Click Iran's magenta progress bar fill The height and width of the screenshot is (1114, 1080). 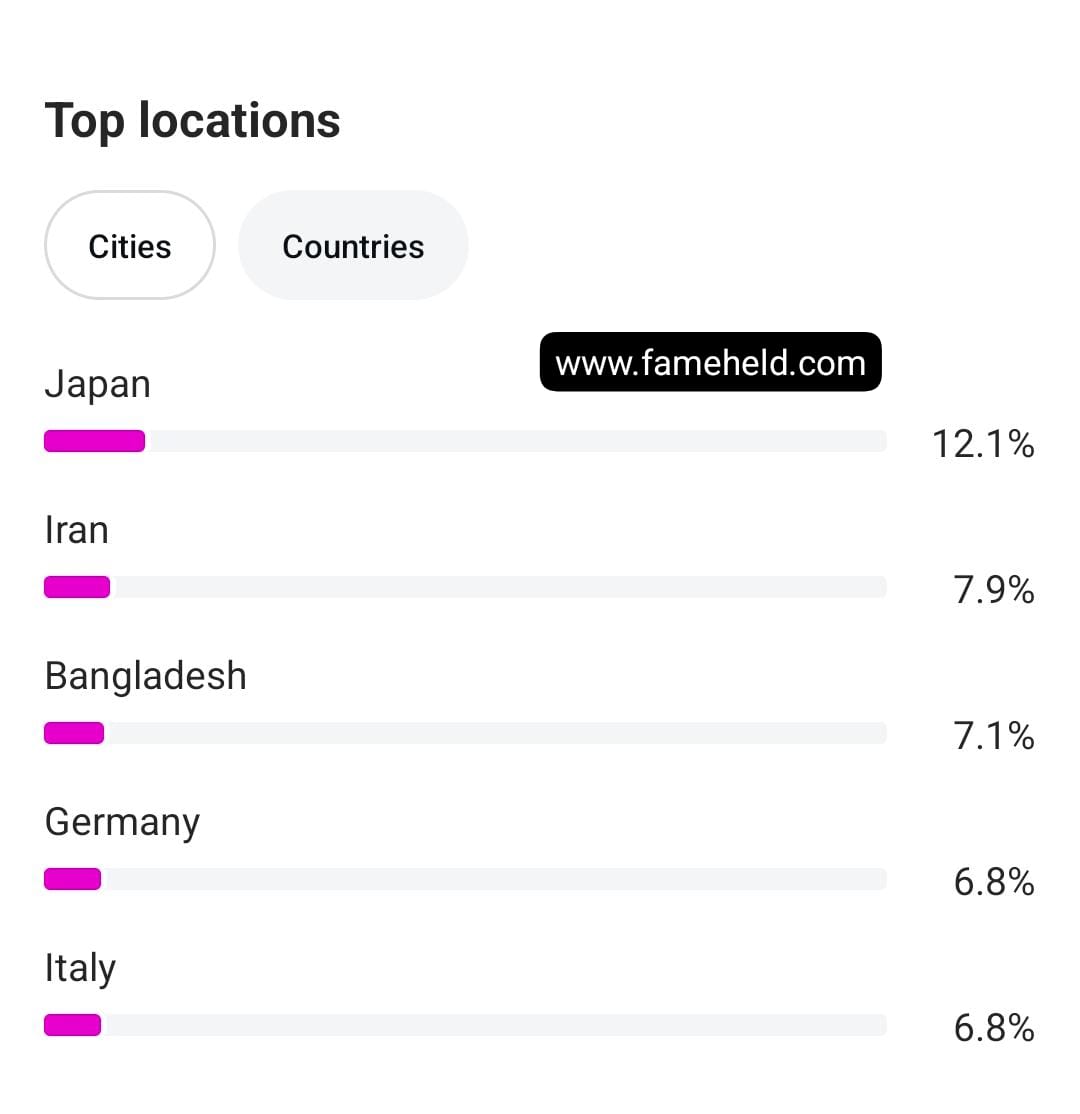pyautogui.click(x=77, y=587)
